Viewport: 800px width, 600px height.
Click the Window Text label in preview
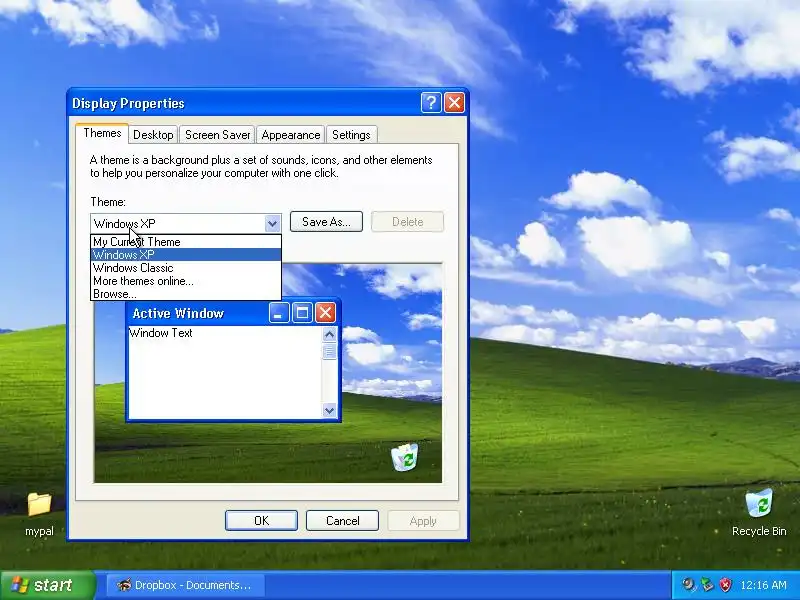pos(161,333)
